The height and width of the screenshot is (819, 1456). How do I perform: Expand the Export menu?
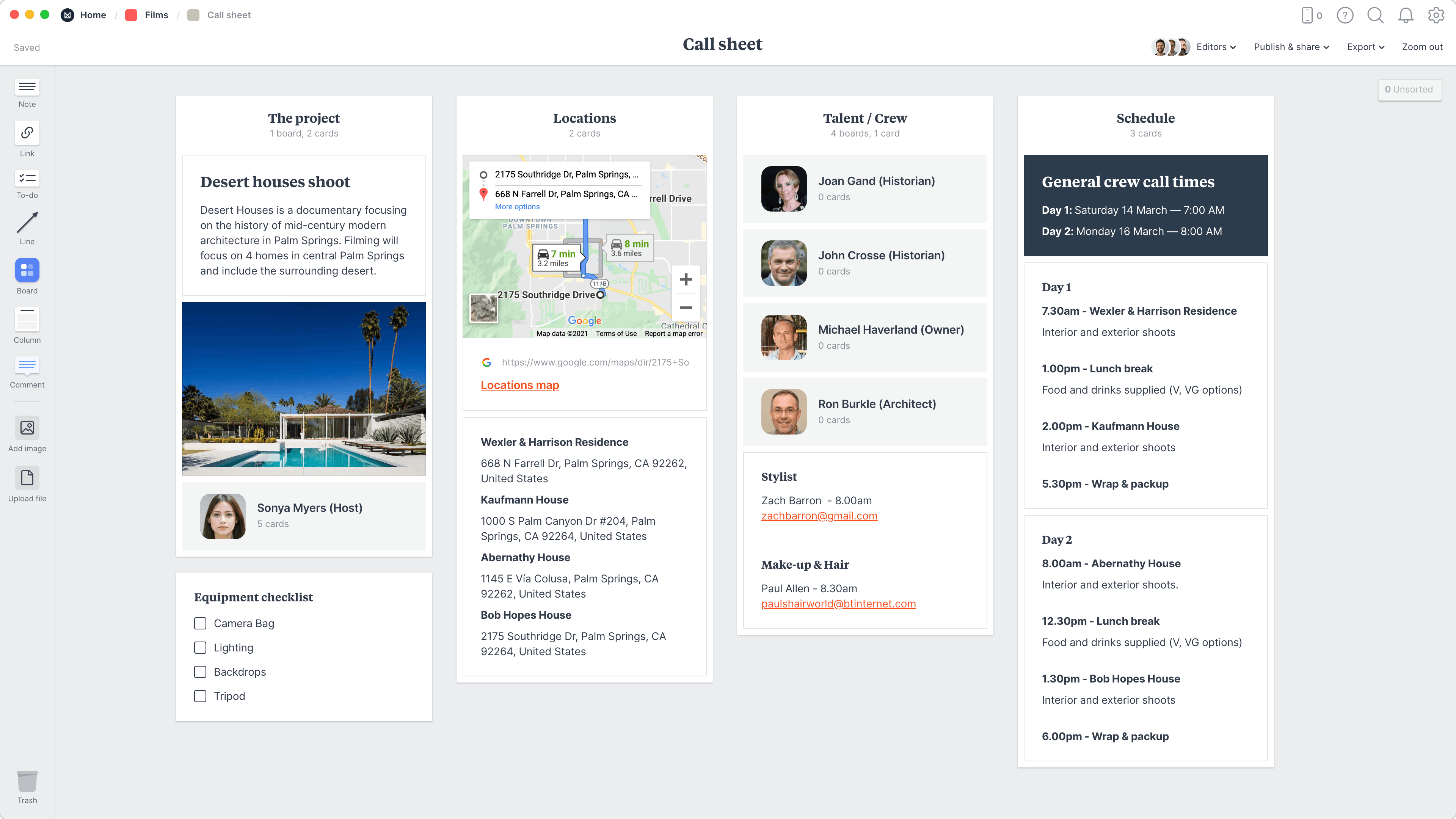pyautogui.click(x=1365, y=47)
